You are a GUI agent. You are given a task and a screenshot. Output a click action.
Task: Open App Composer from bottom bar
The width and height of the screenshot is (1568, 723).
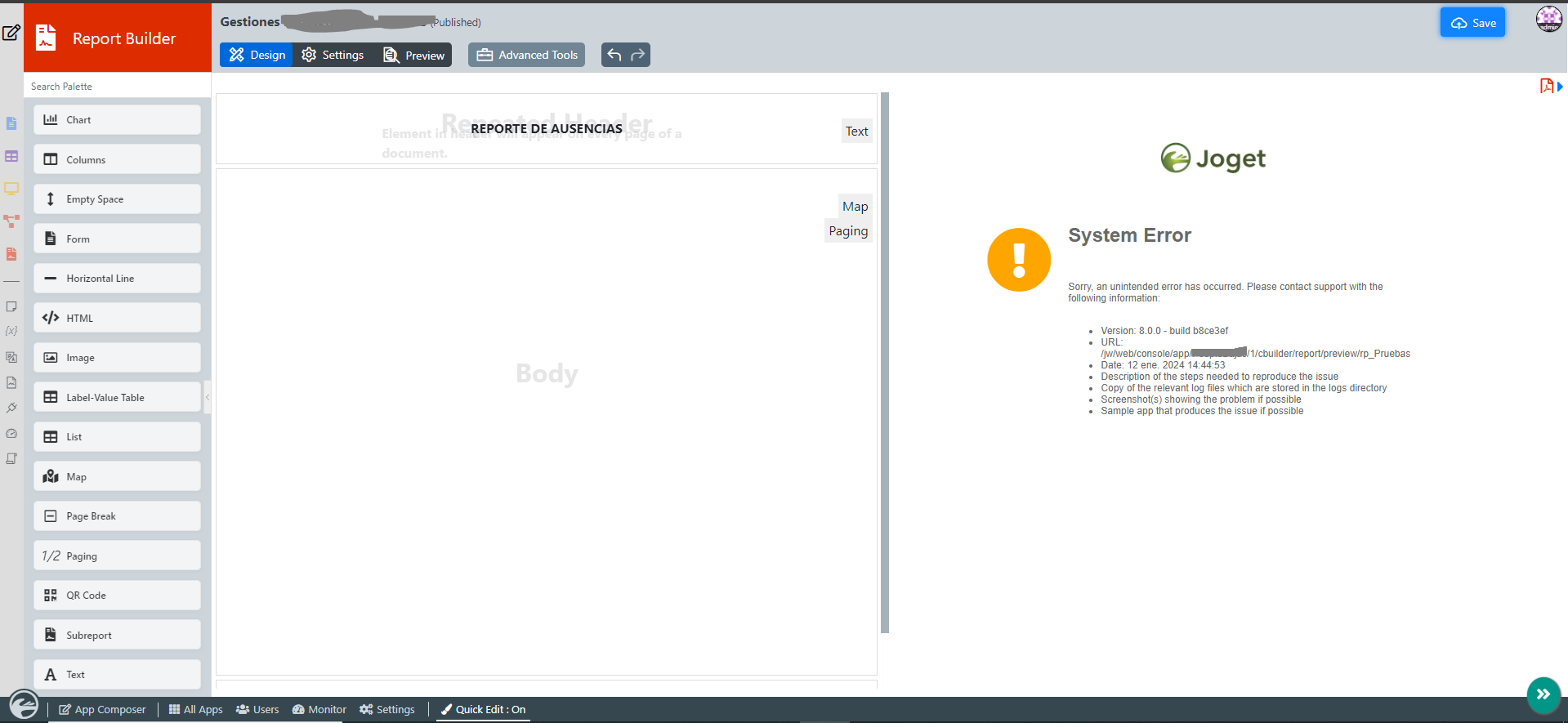(102, 709)
